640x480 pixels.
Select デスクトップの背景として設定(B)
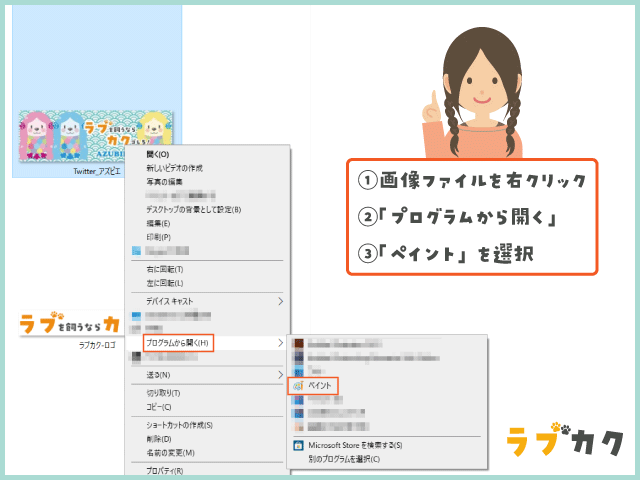[193, 210]
